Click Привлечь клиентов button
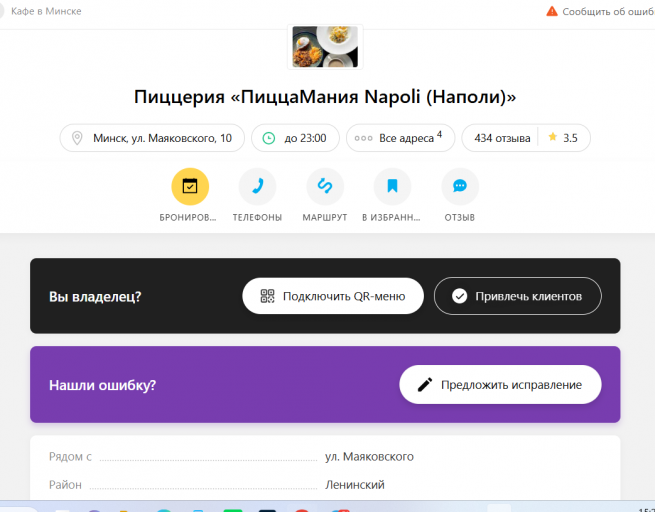Viewport: 655px width, 512px height. [518, 296]
